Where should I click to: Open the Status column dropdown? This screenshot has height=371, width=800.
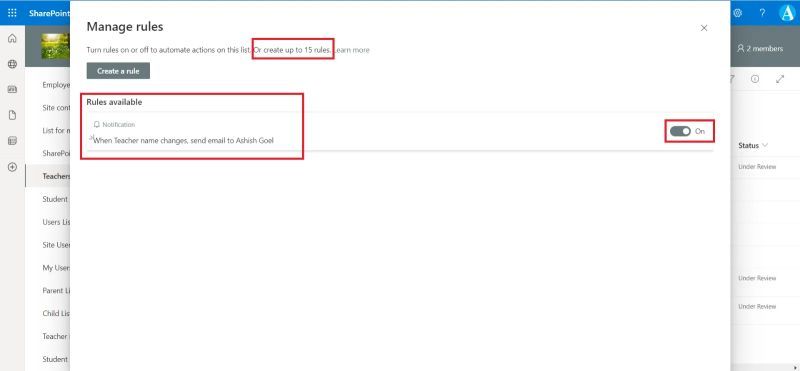click(x=753, y=145)
